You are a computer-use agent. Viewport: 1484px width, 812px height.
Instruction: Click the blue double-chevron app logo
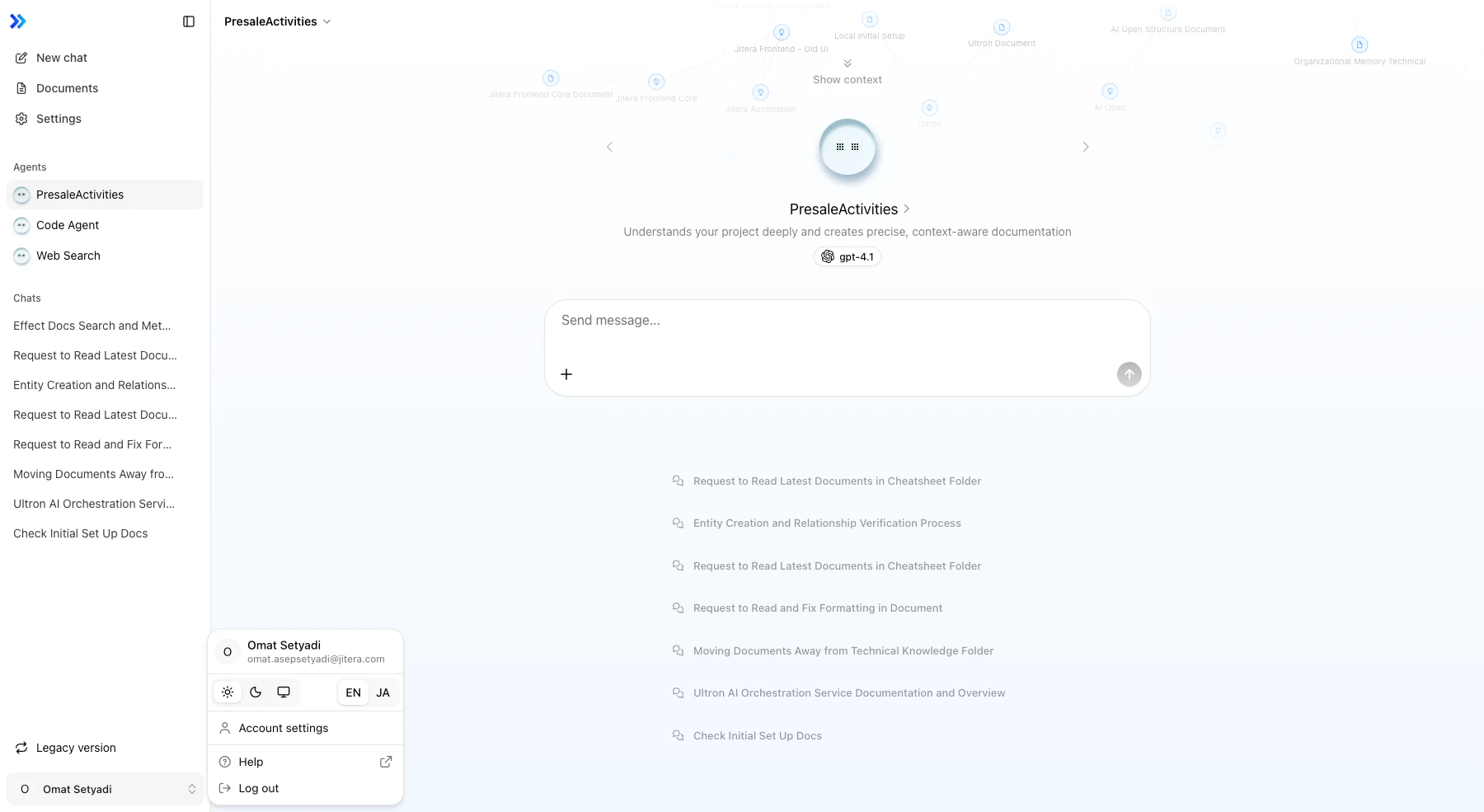point(18,21)
